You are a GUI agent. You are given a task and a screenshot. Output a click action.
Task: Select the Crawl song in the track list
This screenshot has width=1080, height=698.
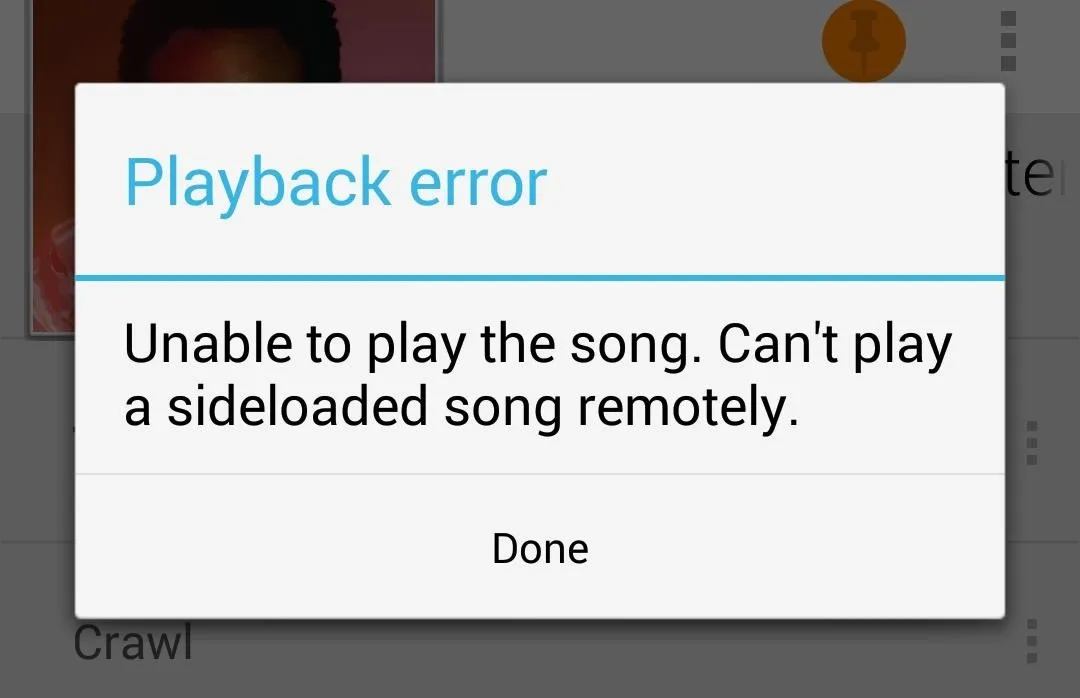point(132,642)
